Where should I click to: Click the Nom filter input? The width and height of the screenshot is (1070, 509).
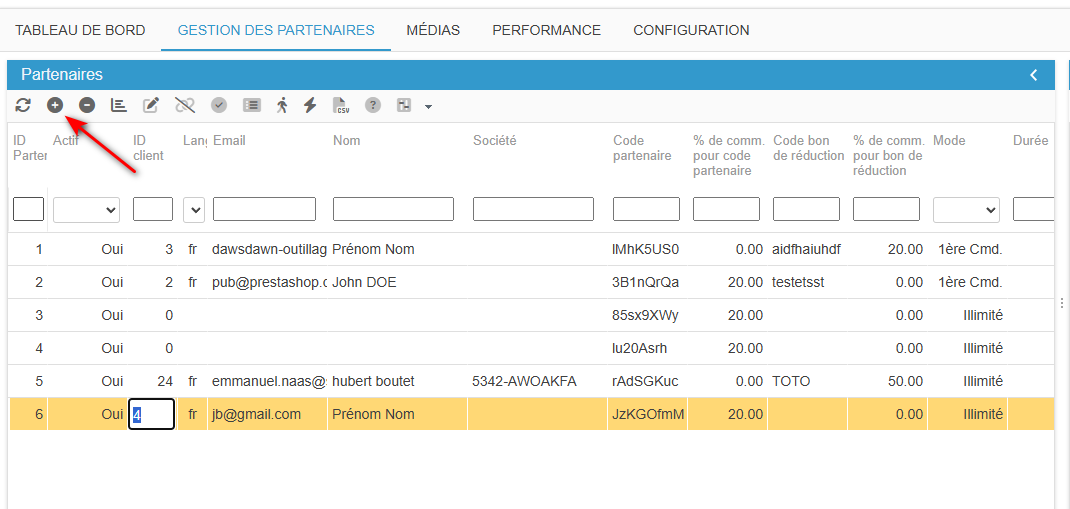[393, 209]
